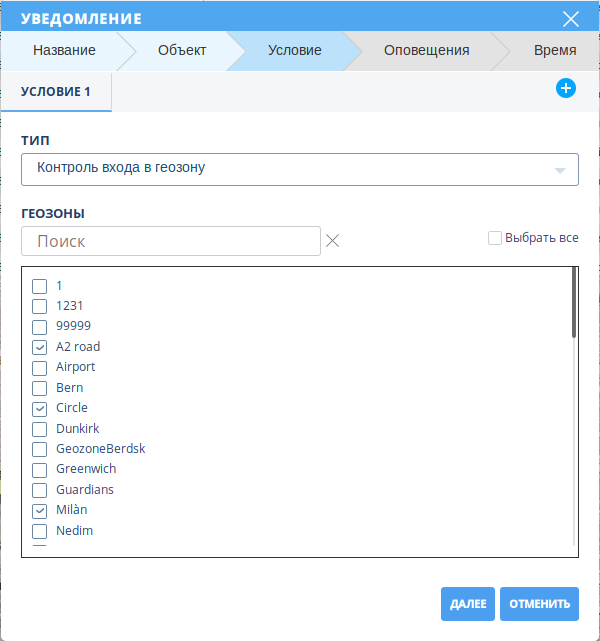Open the 'Оповещения' step

(x=427, y=50)
